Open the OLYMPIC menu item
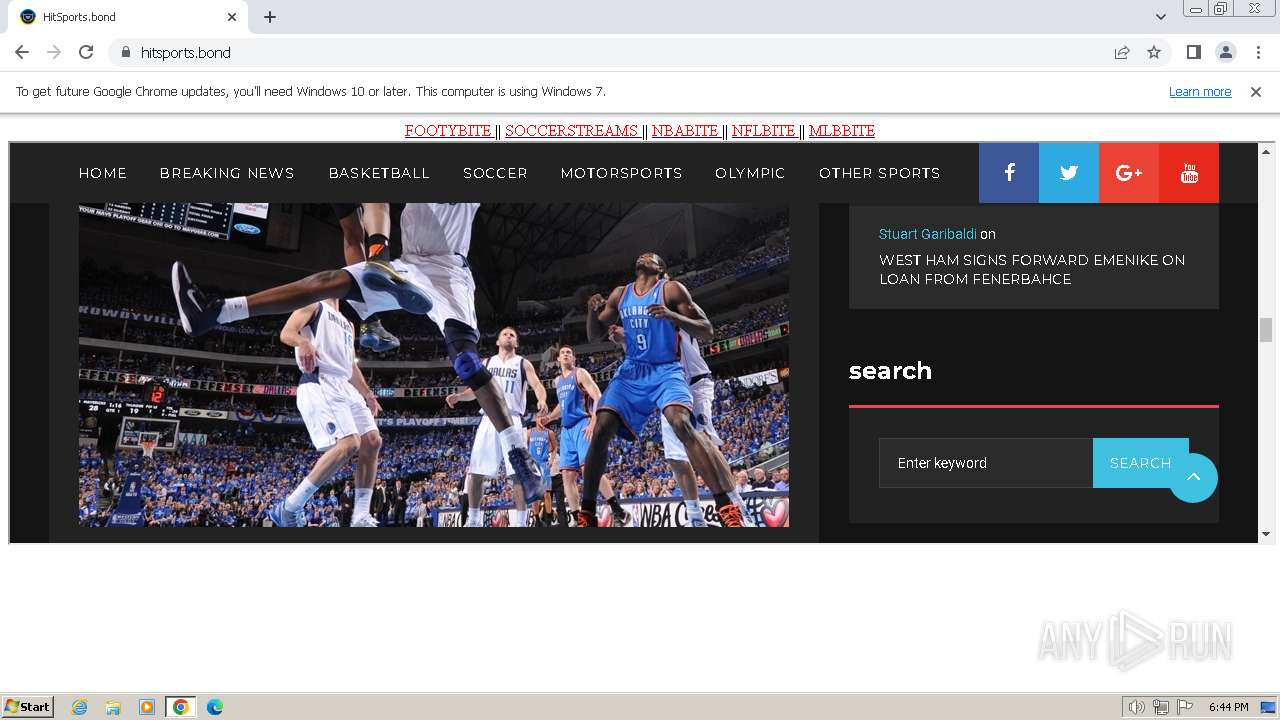Image resolution: width=1280 pixels, height=720 pixels. click(750, 173)
